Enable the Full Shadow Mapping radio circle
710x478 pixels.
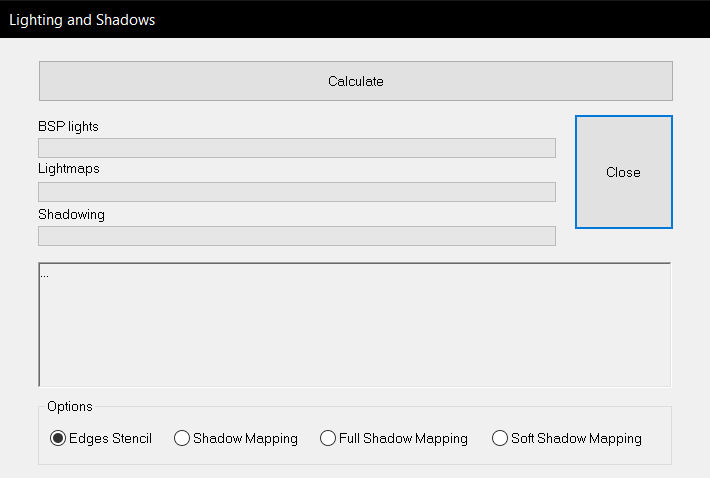328,438
